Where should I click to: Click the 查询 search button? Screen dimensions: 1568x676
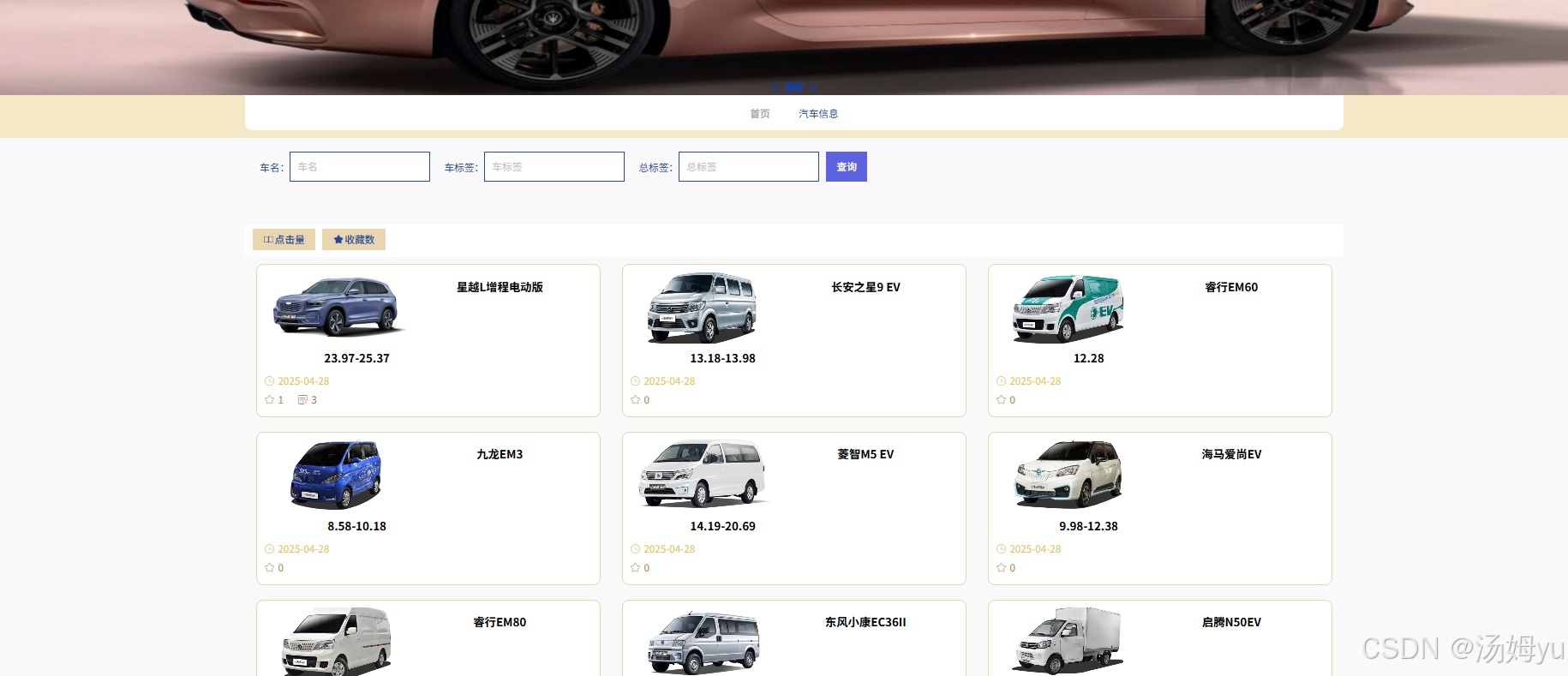[847, 166]
